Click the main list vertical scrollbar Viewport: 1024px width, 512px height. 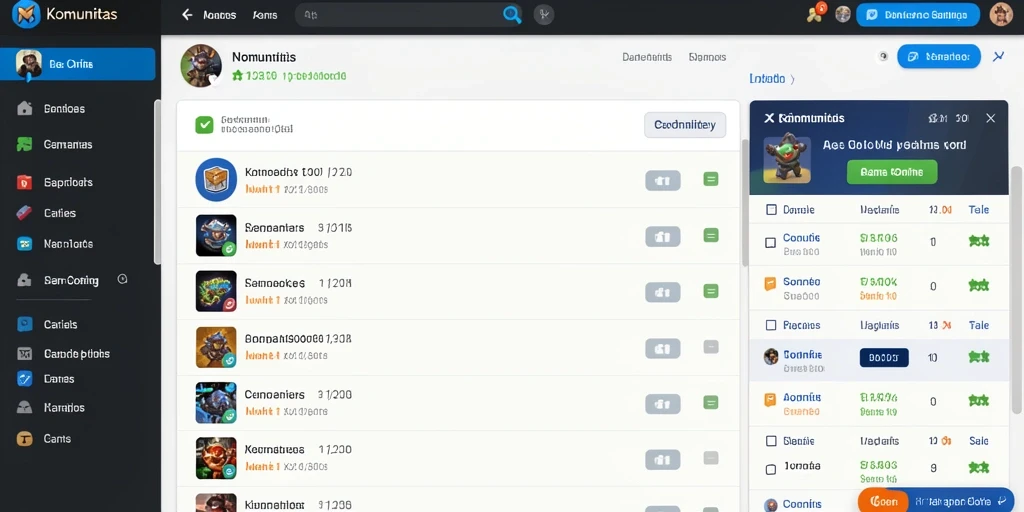click(x=745, y=203)
